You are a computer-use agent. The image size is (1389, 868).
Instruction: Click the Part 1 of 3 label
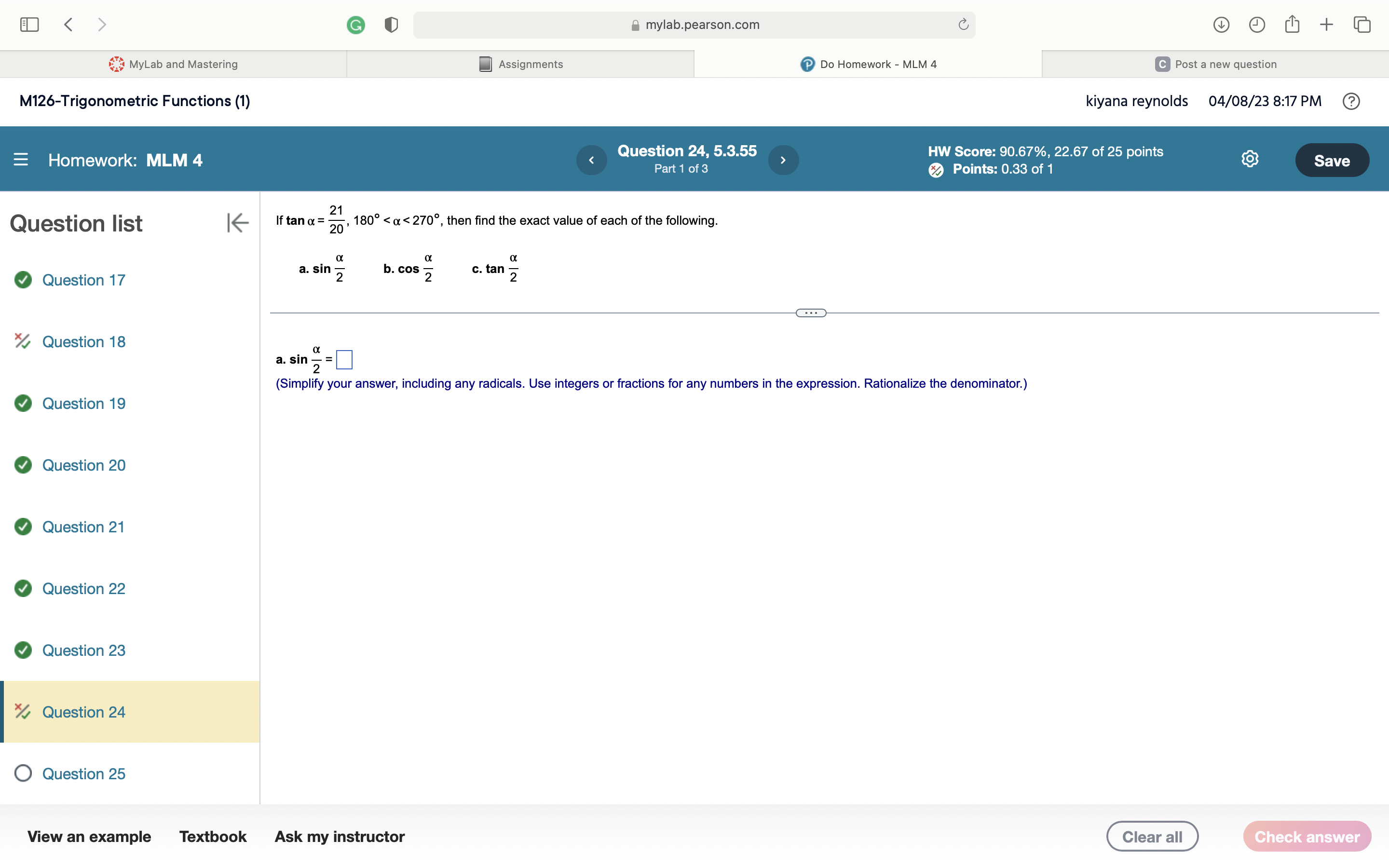(x=681, y=169)
